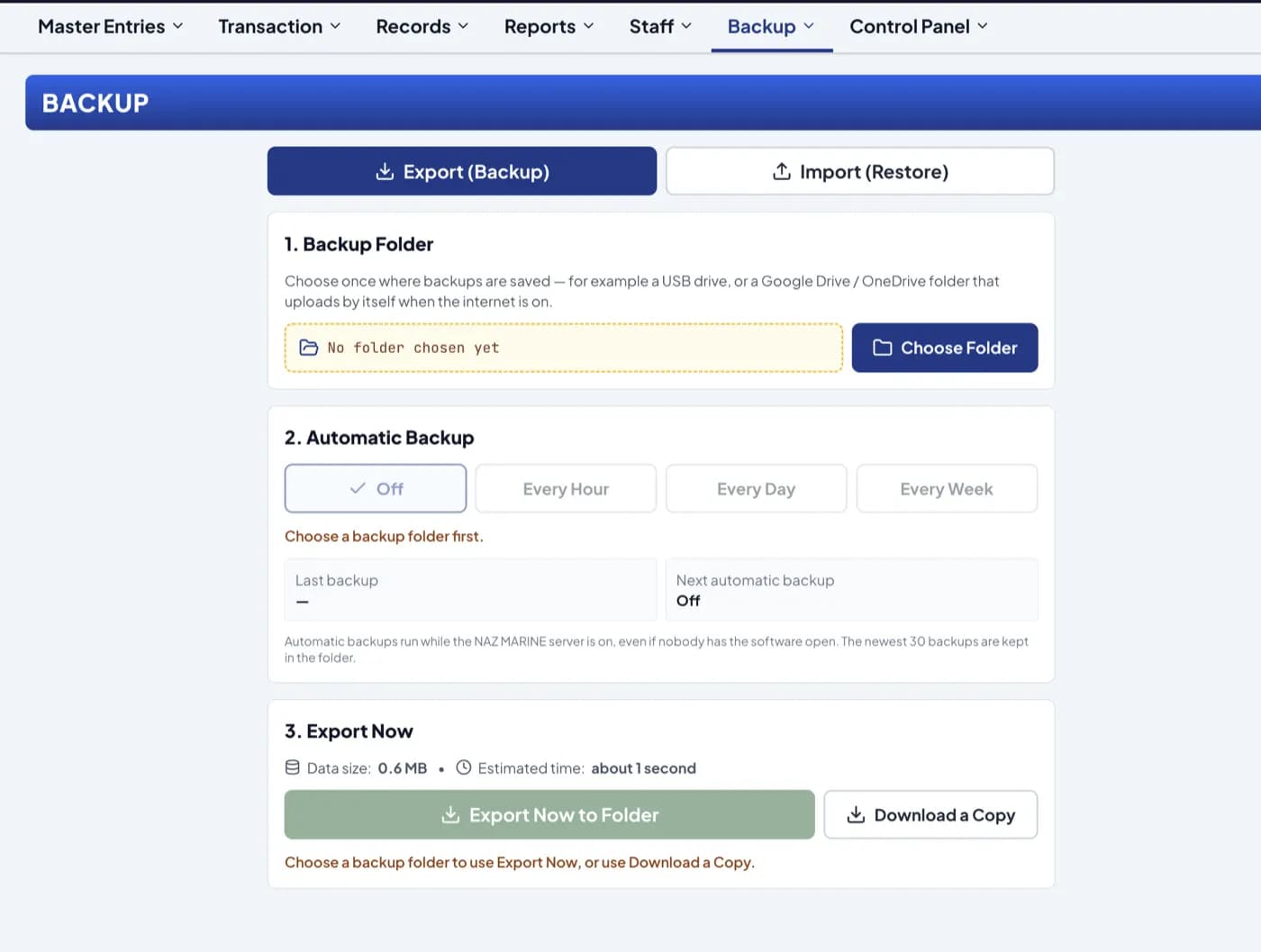Viewport: 1261px width, 952px height.
Task: Expand the Master Entries menu chevron
Action: pyautogui.click(x=178, y=26)
